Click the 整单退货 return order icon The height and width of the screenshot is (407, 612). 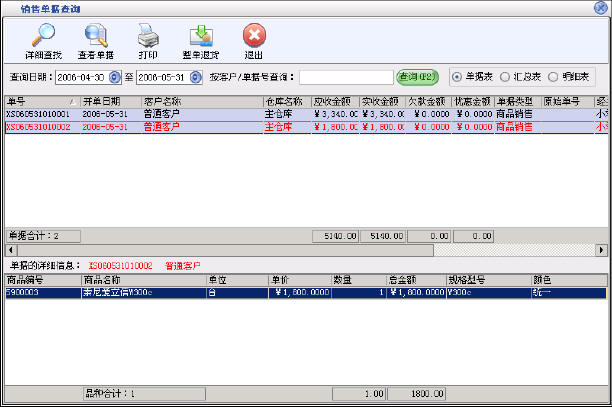pyautogui.click(x=200, y=37)
